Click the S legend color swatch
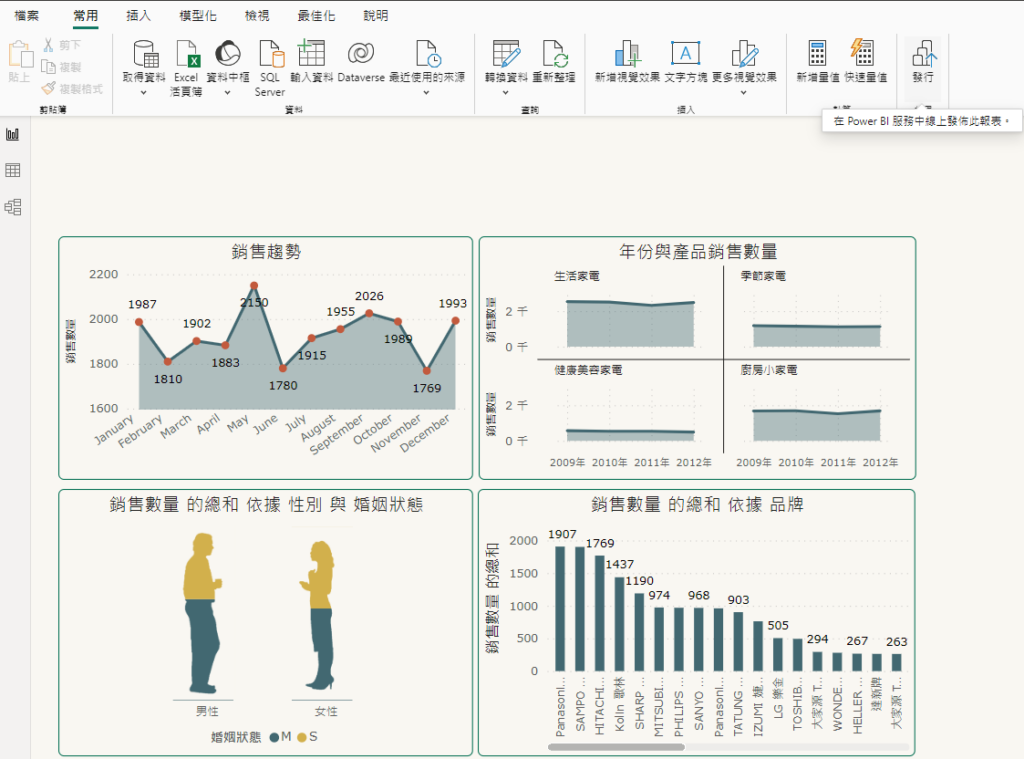Viewport: 1024px width, 759px height. tap(302, 737)
